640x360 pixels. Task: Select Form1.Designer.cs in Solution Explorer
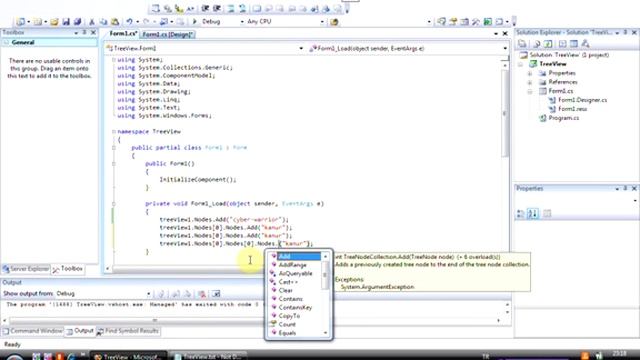coord(582,100)
